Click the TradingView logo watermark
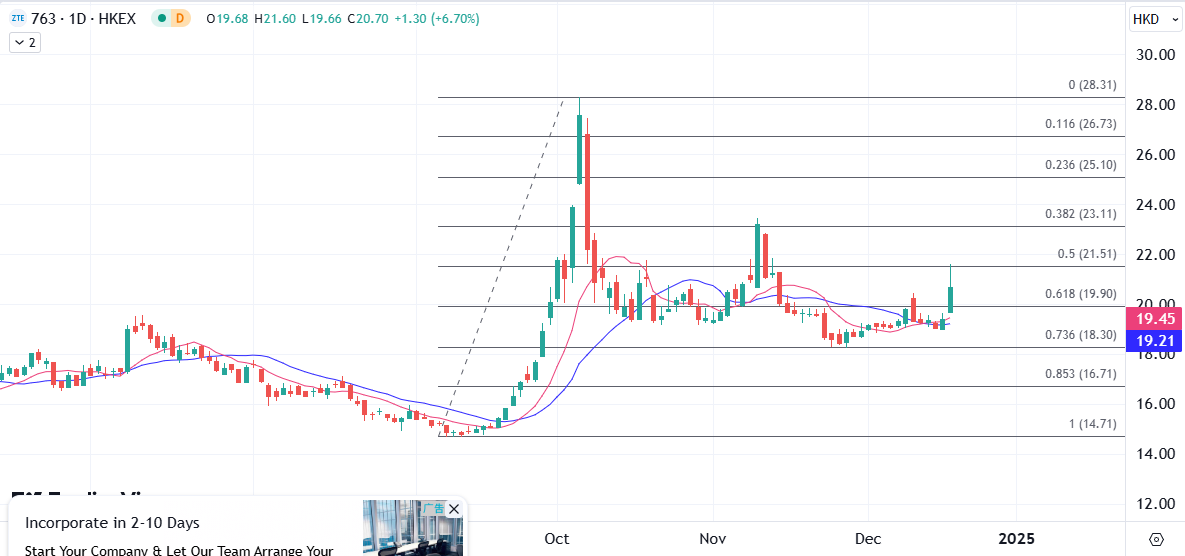Viewport: 1185px width, 556px height. coord(90,495)
